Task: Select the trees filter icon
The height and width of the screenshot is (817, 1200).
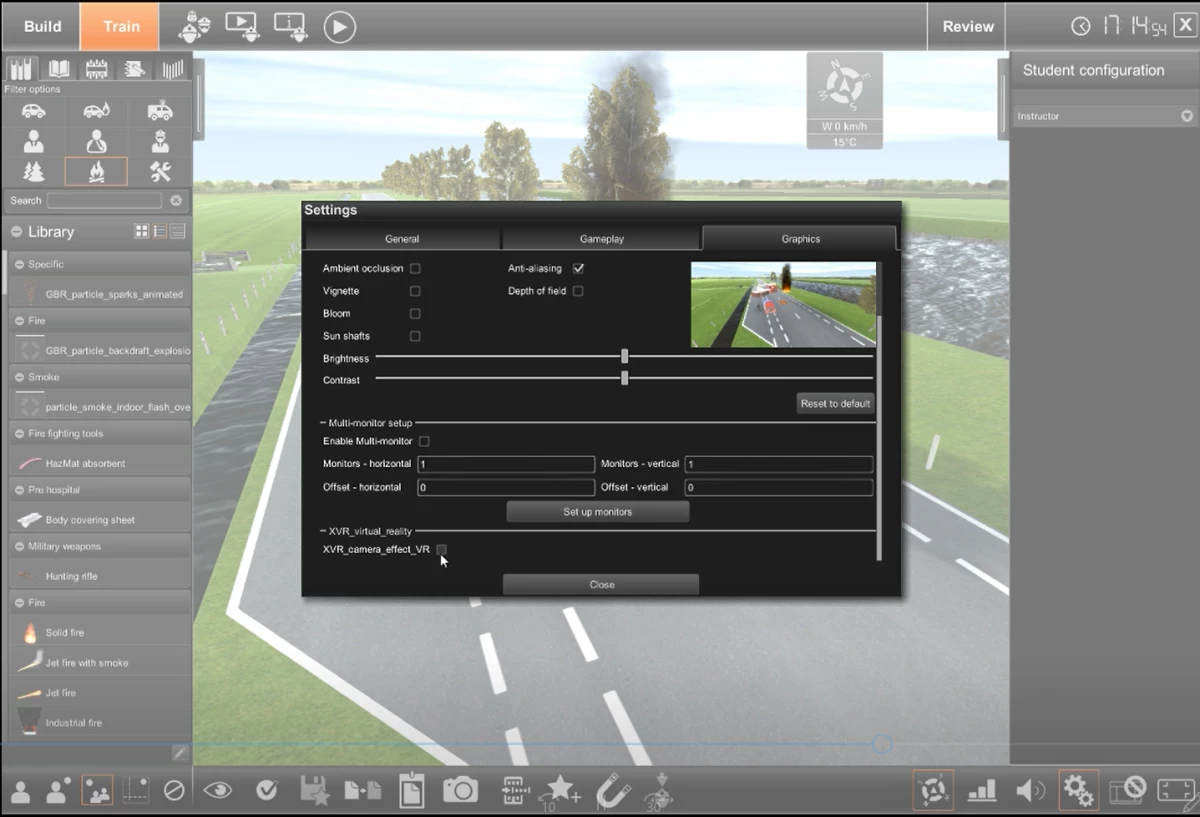Action: tap(33, 172)
